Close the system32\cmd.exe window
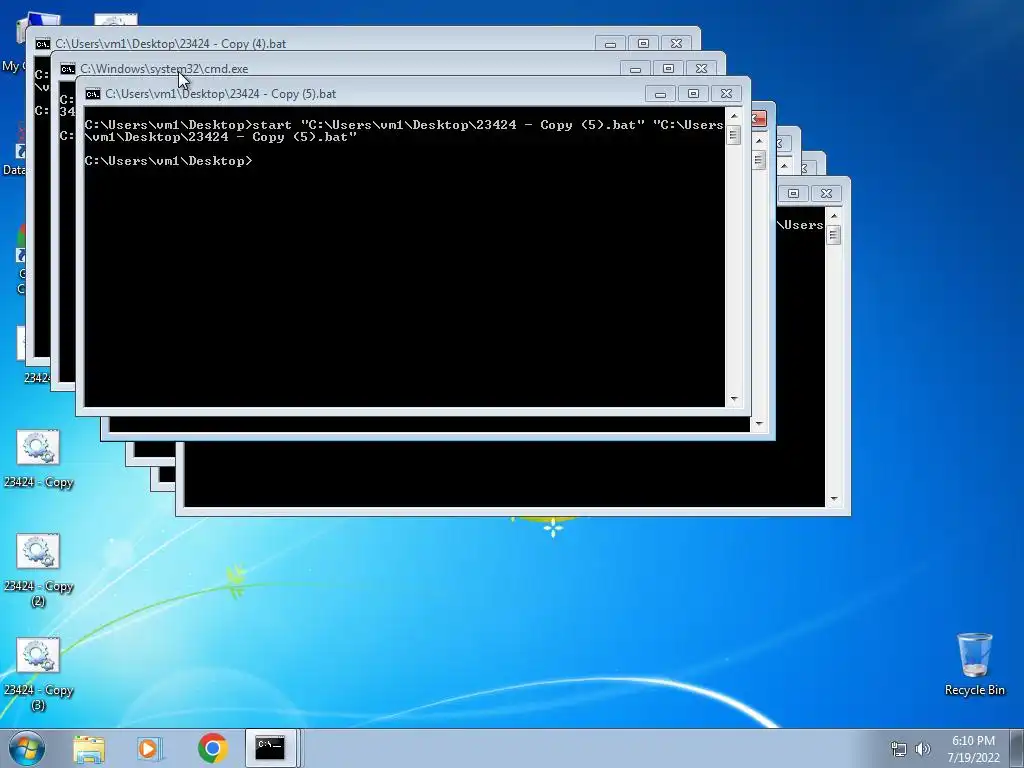This screenshot has width=1024, height=768. pyautogui.click(x=701, y=69)
